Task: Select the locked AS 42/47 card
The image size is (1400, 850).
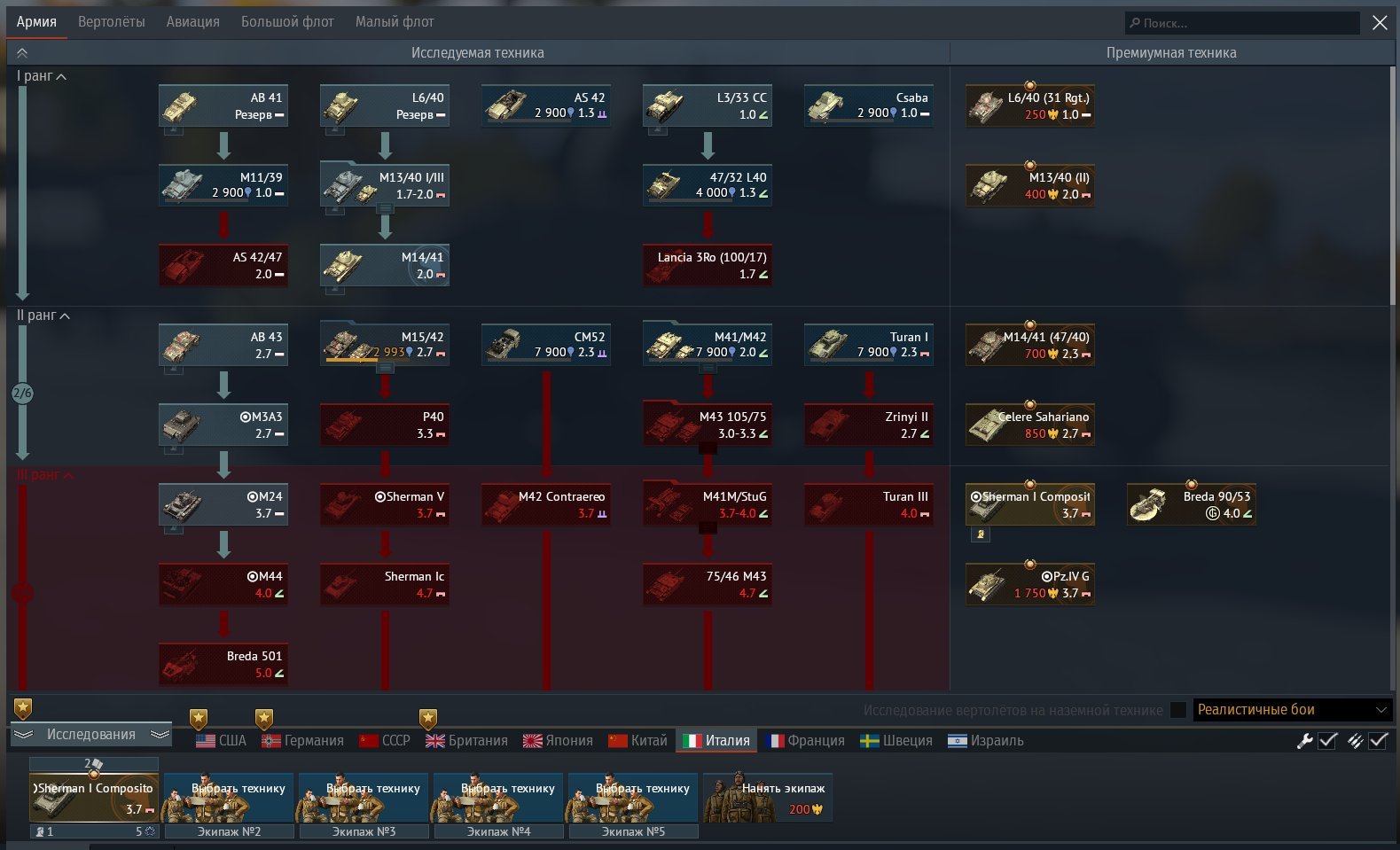Action: pos(223,265)
